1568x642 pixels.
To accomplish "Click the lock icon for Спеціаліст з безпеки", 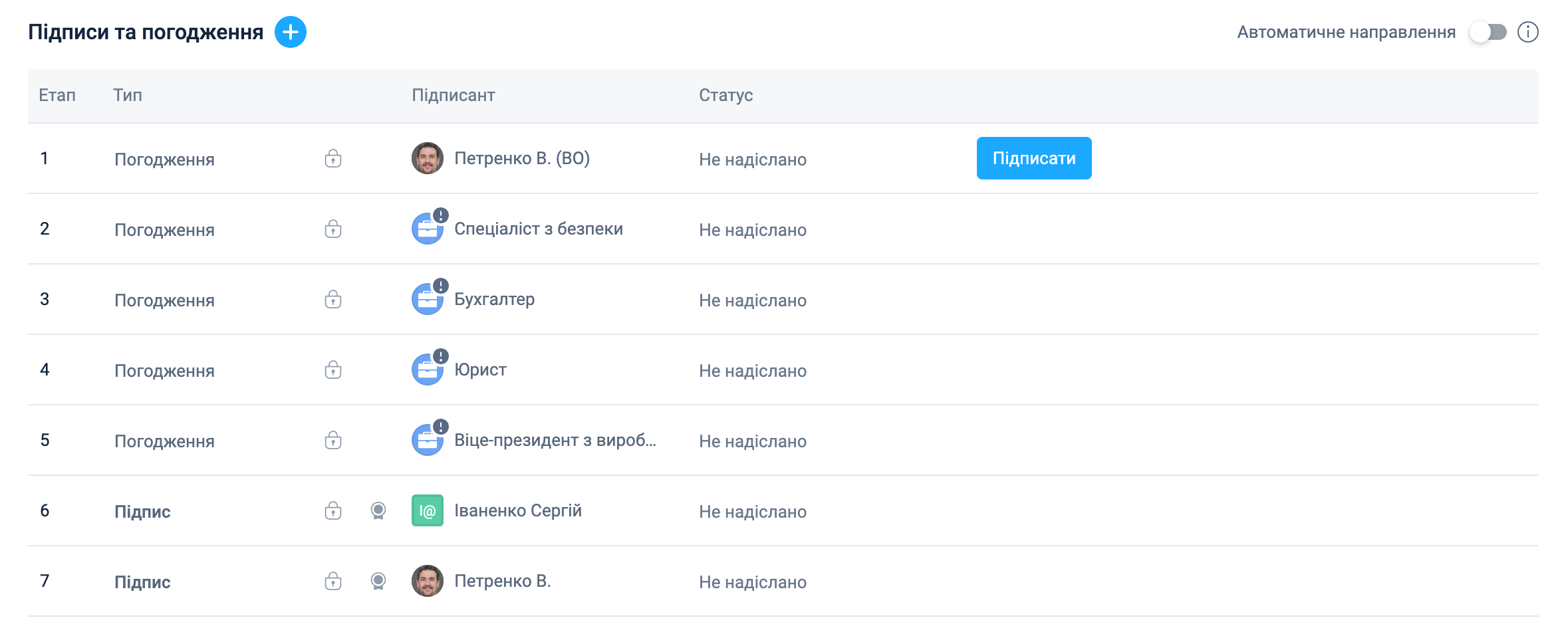I will click(333, 229).
